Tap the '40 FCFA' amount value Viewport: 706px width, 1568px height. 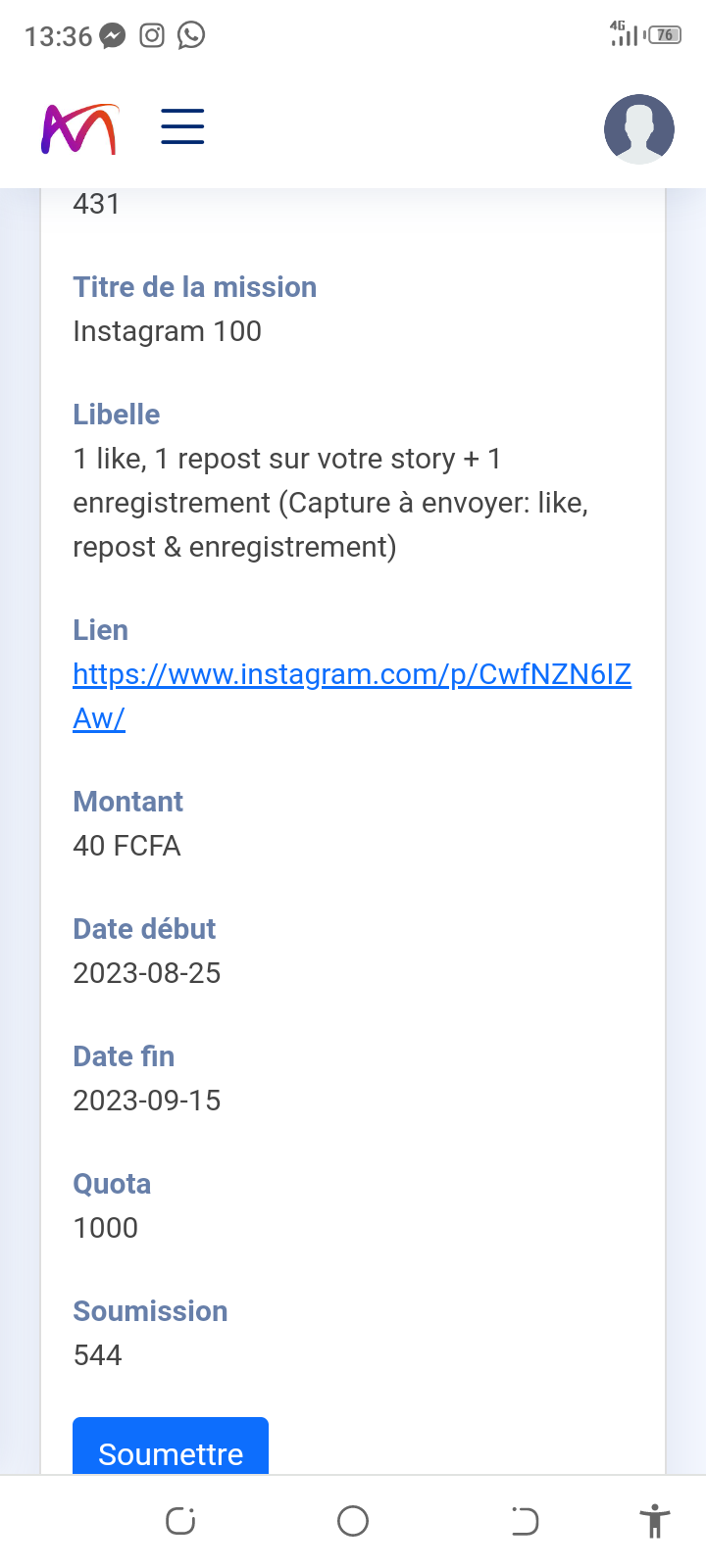tap(126, 846)
